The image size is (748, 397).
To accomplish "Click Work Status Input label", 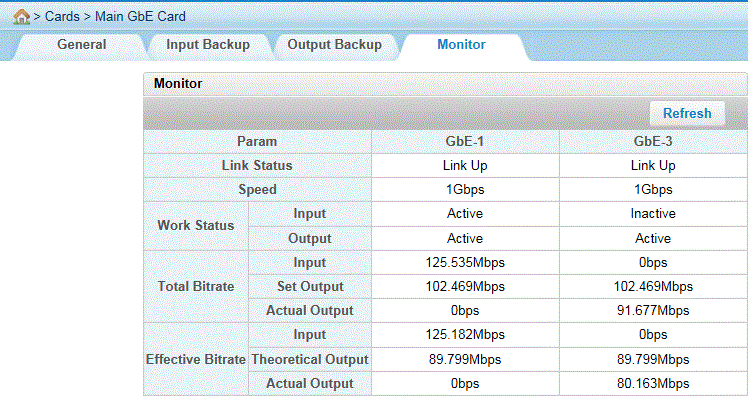I will (310, 213).
